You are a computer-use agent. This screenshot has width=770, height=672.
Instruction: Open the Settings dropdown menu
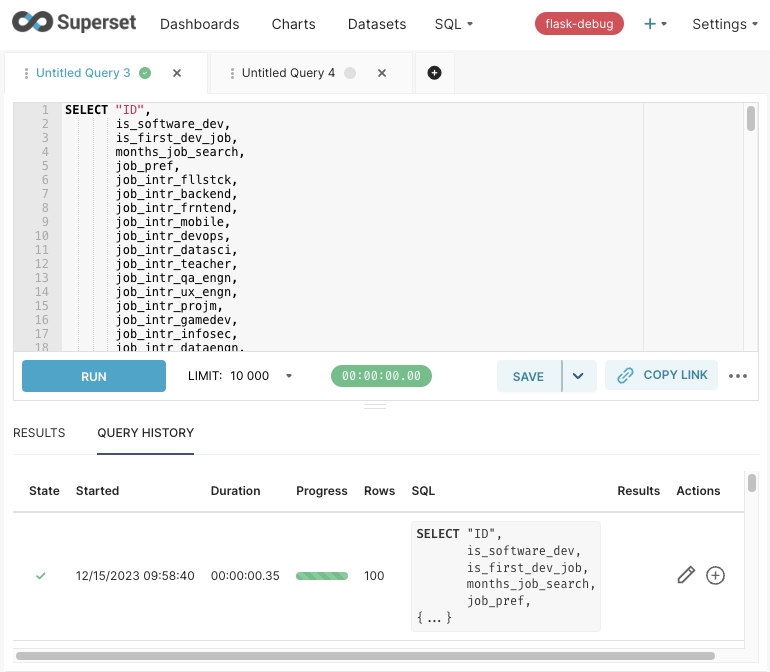coord(725,24)
